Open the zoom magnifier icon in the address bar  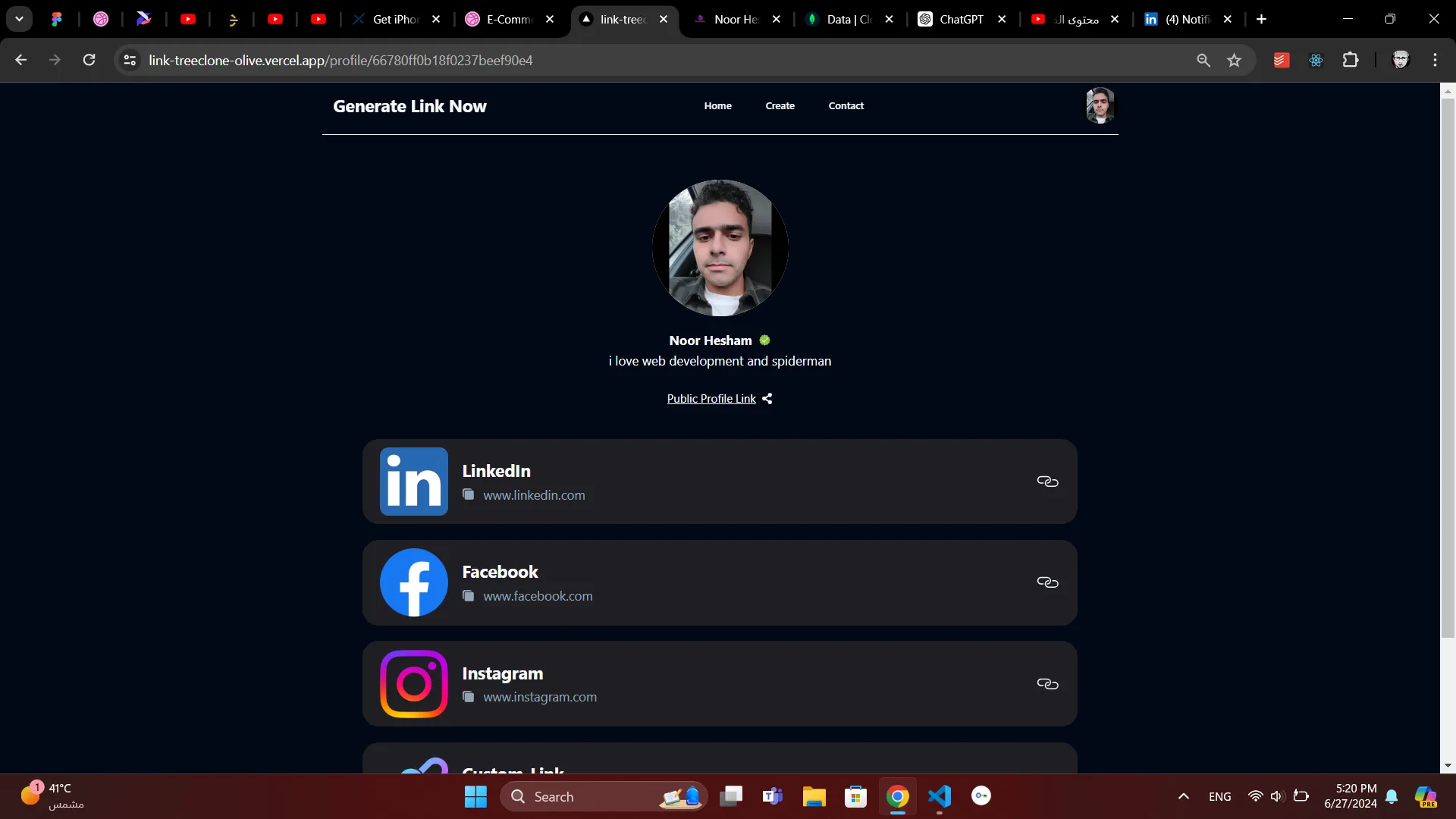click(x=1203, y=61)
